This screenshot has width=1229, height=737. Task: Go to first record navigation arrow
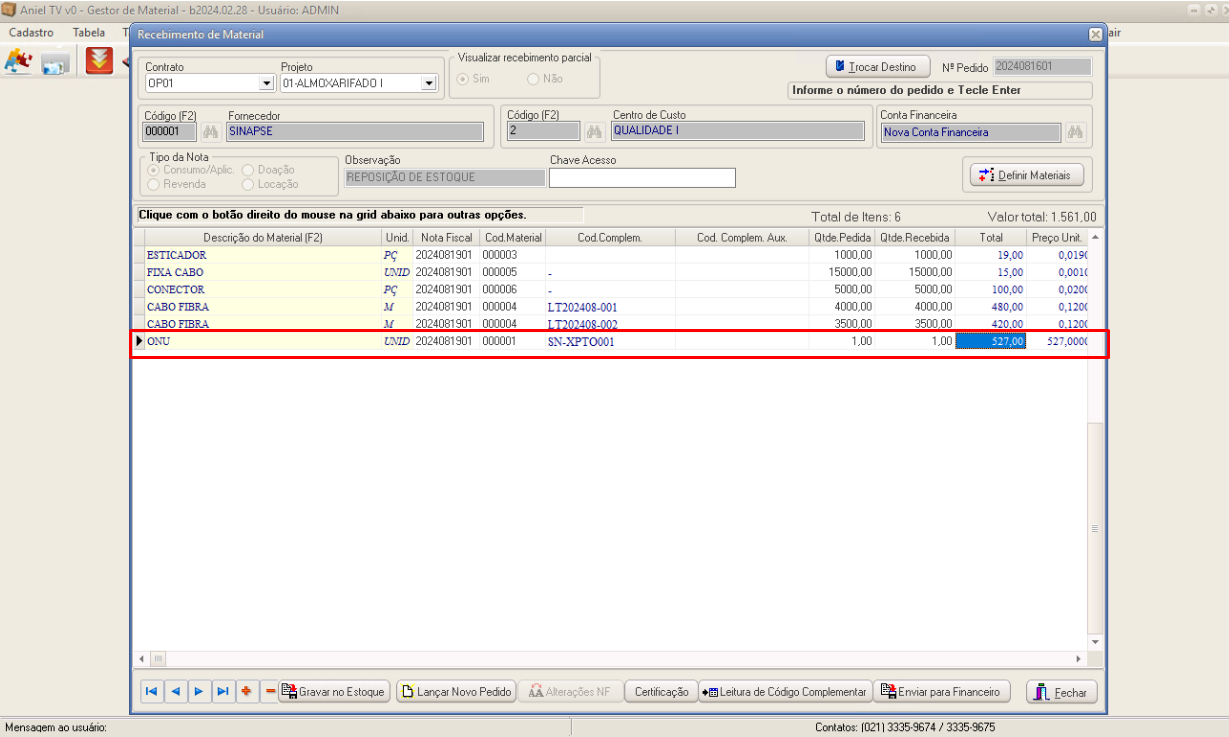(x=151, y=691)
